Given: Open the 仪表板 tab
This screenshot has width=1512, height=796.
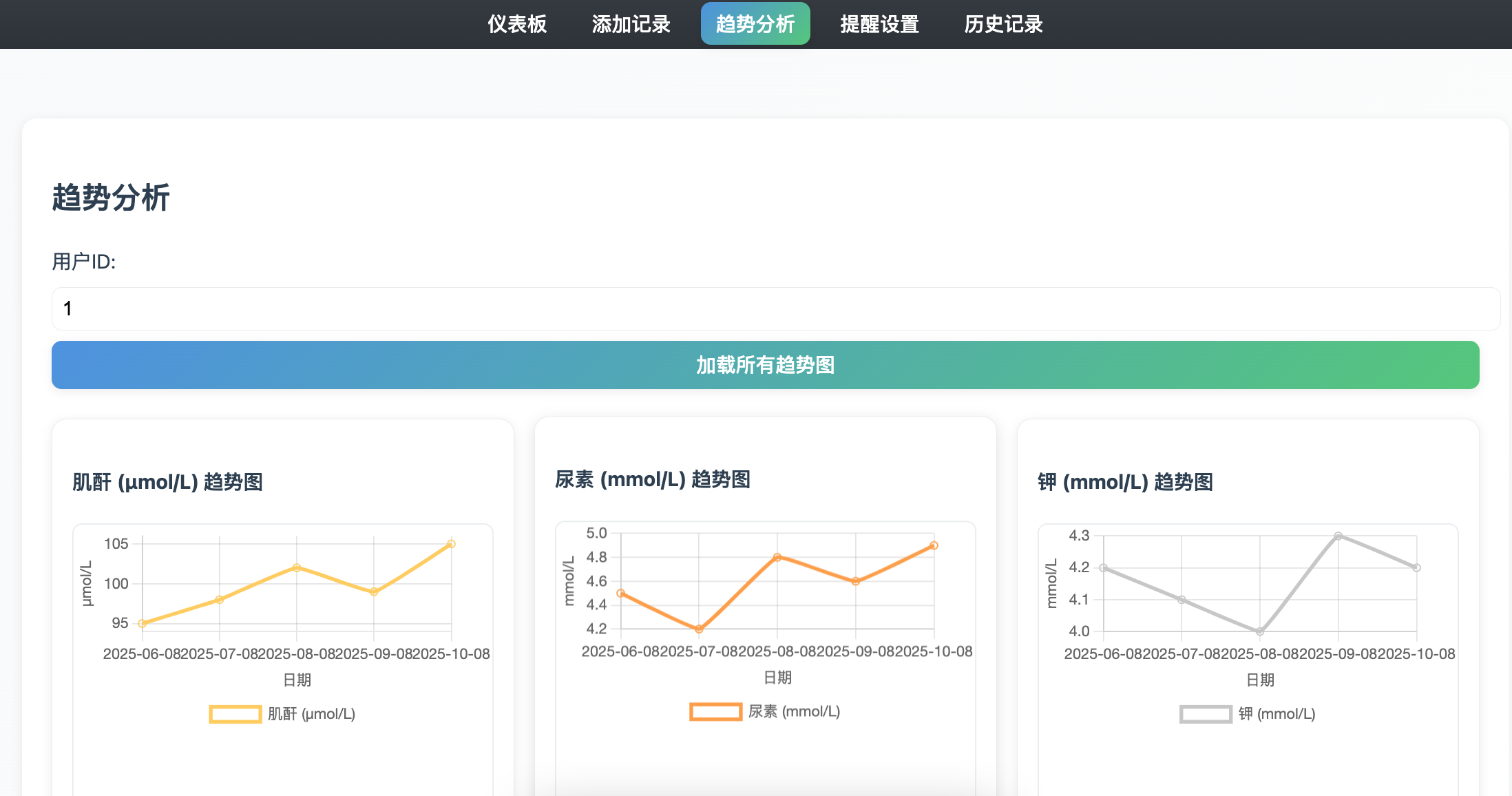Looking at the screenshot, I should [516, 24].
